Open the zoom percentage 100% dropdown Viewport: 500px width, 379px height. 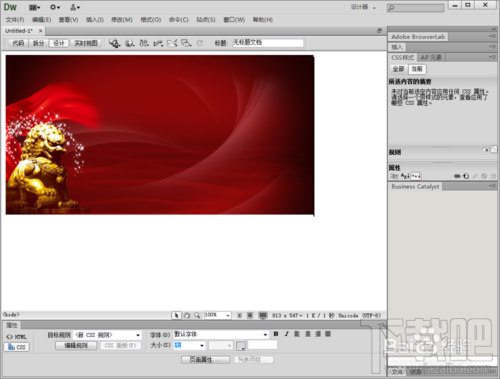[x=217, y=315]
